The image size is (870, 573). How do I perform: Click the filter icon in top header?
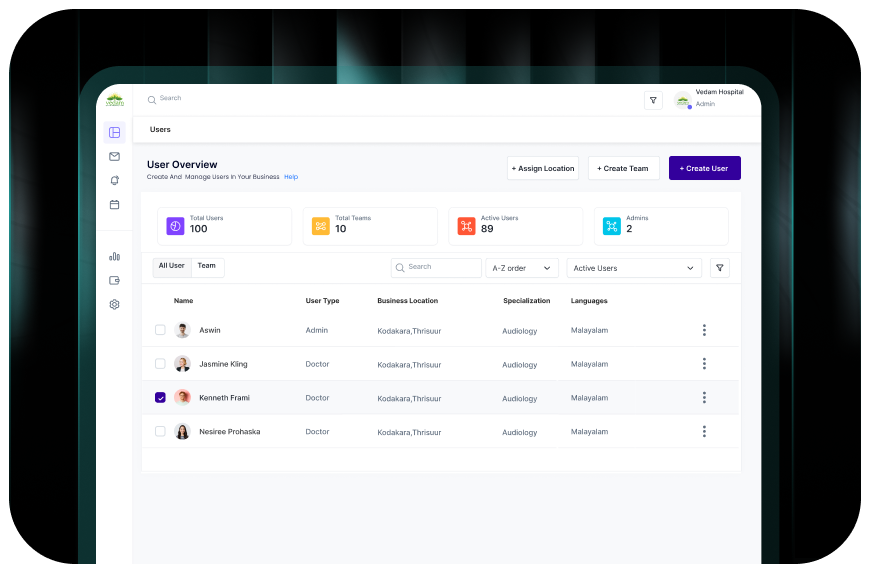[x=653, y=100]
